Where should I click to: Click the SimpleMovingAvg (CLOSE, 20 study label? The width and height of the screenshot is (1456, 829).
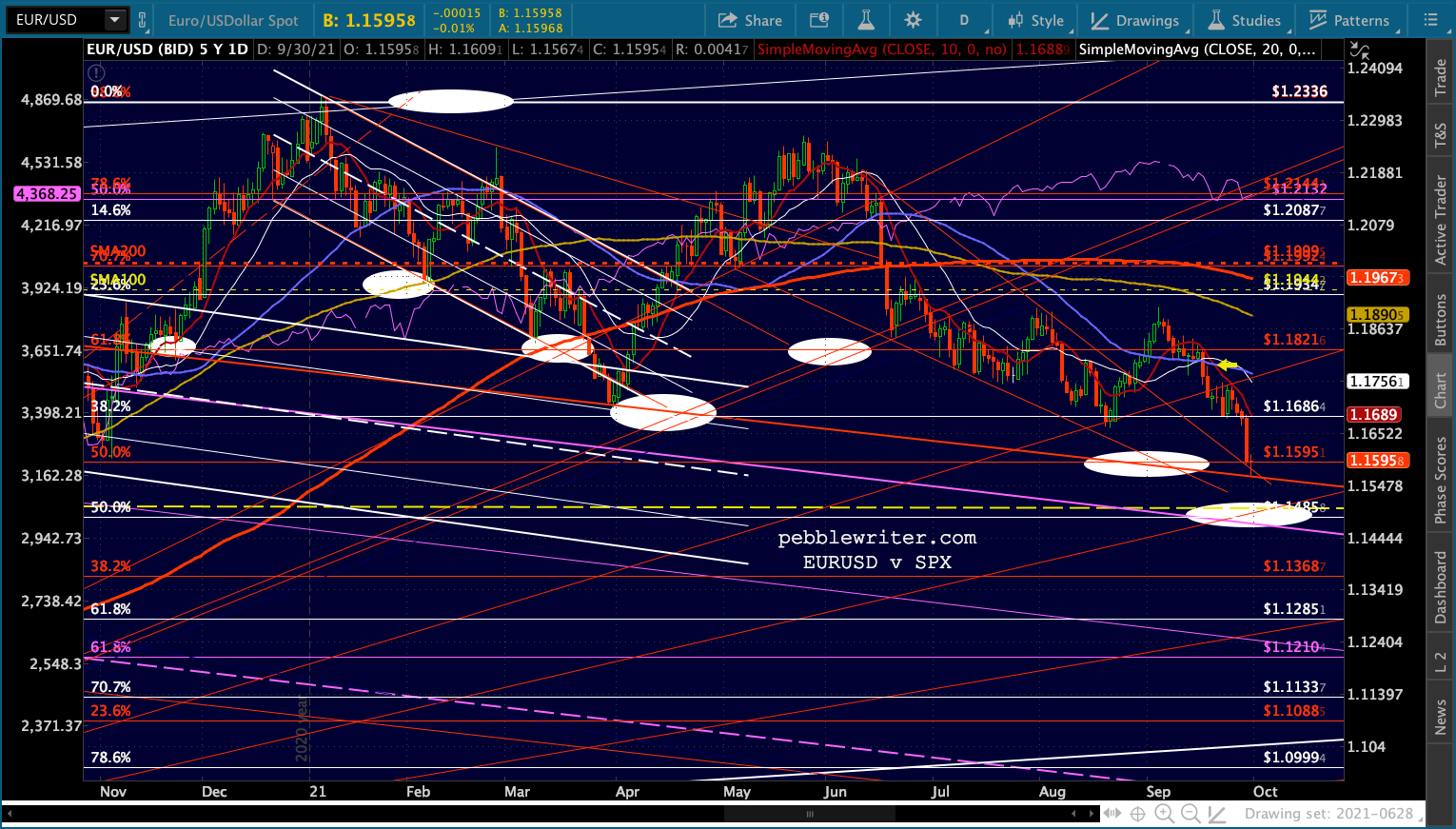pos(1198,49)
